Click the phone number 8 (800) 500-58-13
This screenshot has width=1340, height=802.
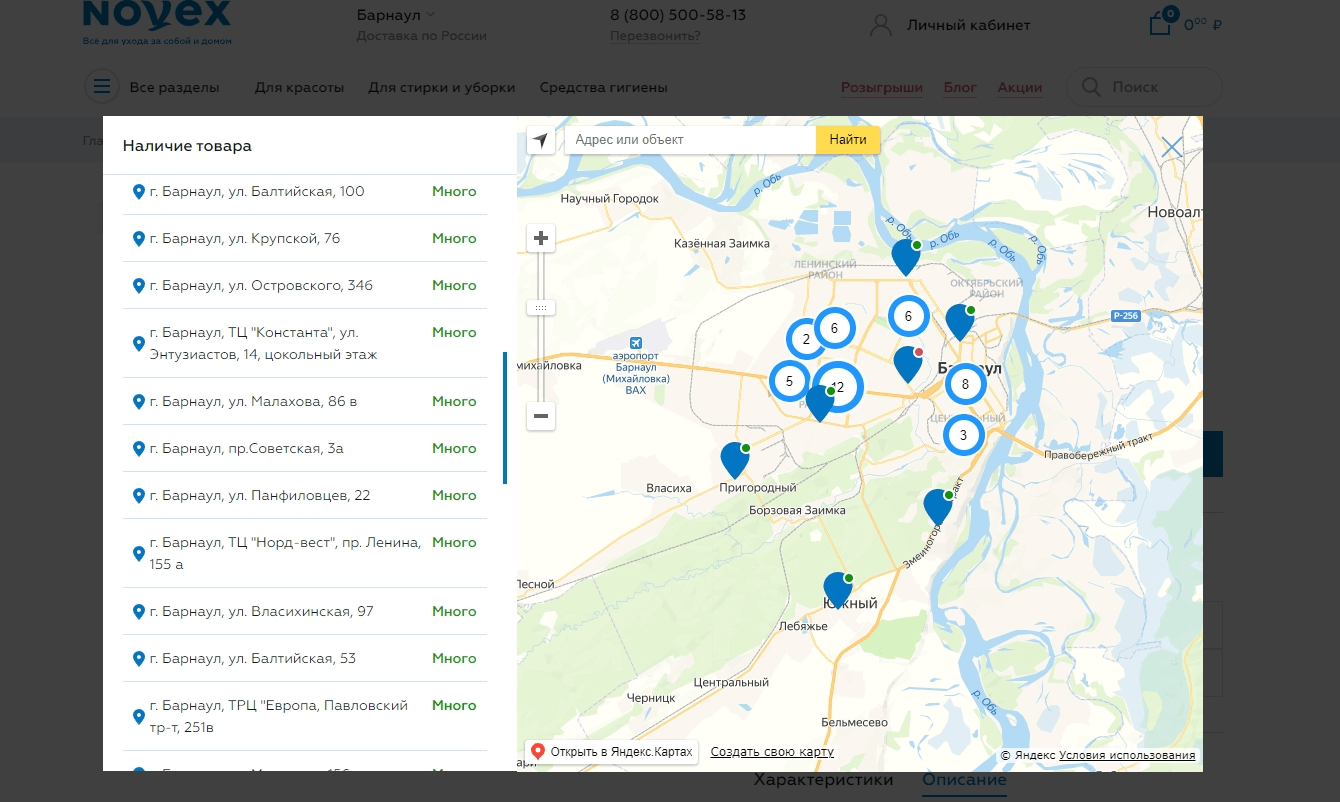(678, 15)
